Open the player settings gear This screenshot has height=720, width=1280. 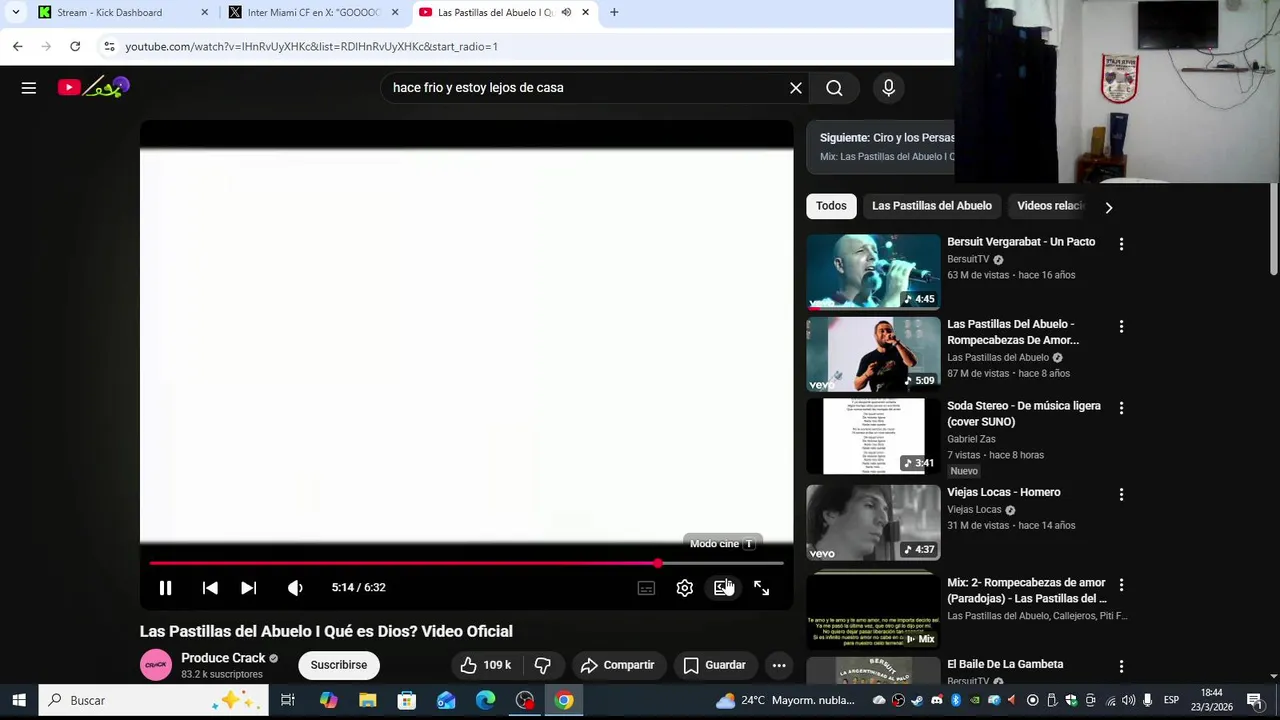click(x=685, y=588)
